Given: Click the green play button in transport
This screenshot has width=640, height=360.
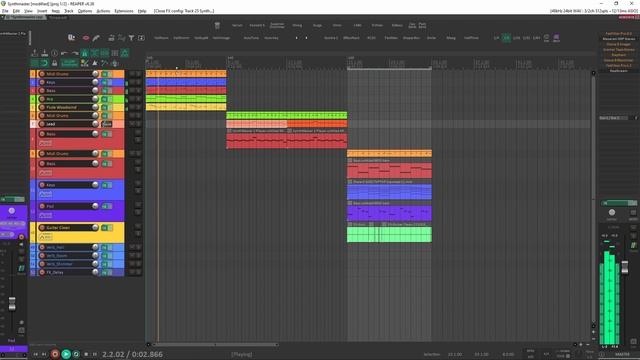Looking at the screenshot, I should point(66,354).
